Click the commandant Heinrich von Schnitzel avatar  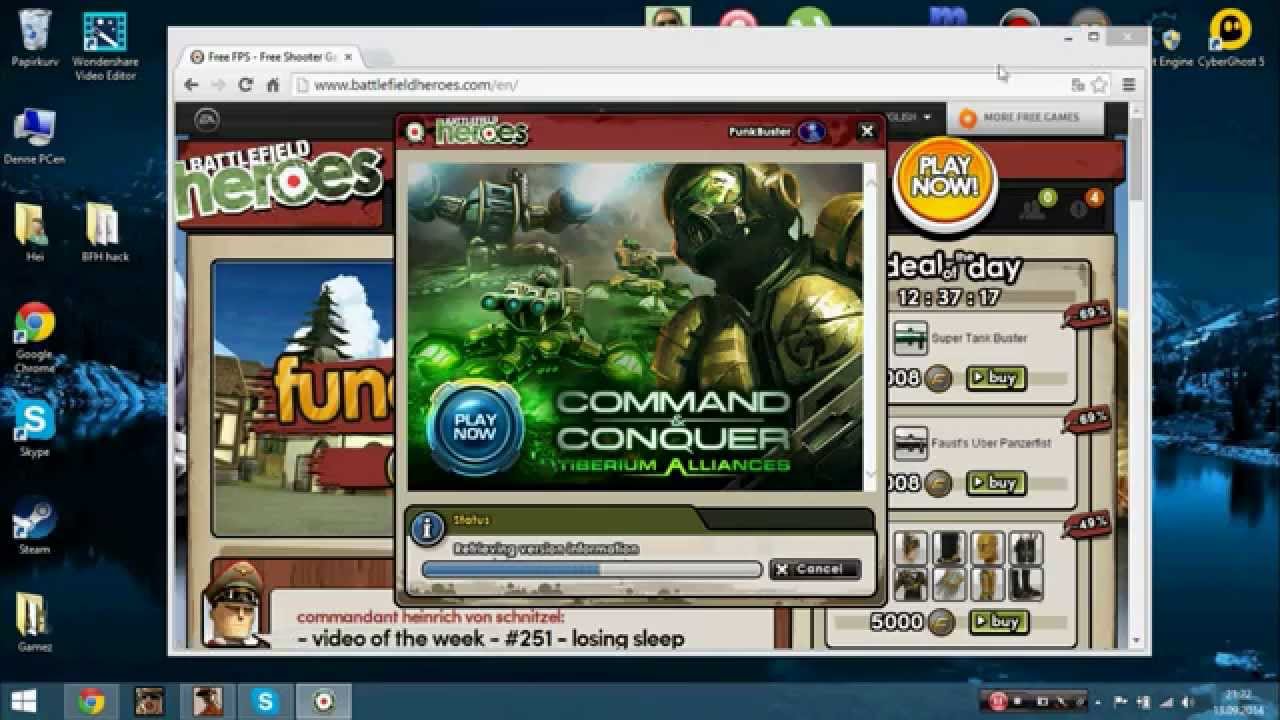(x=235, y=604)
